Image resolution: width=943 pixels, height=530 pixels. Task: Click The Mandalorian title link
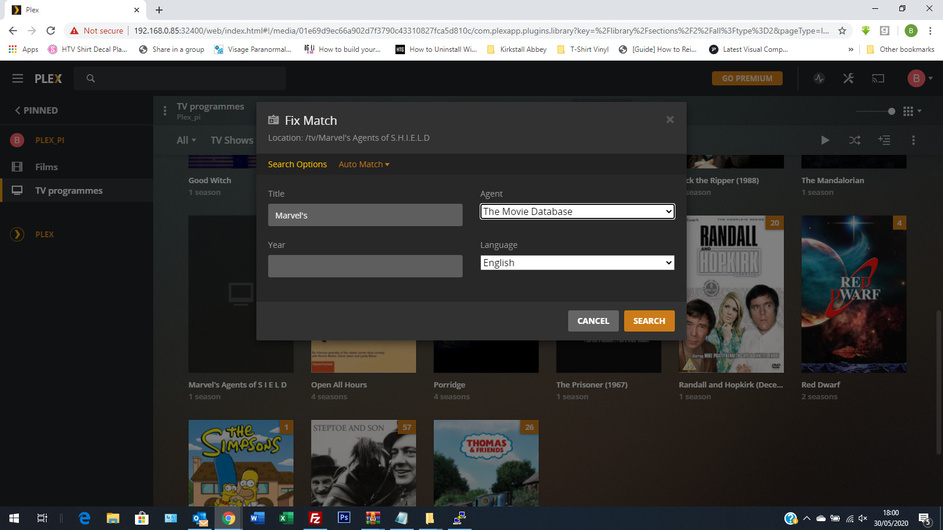tap(832, 180)
